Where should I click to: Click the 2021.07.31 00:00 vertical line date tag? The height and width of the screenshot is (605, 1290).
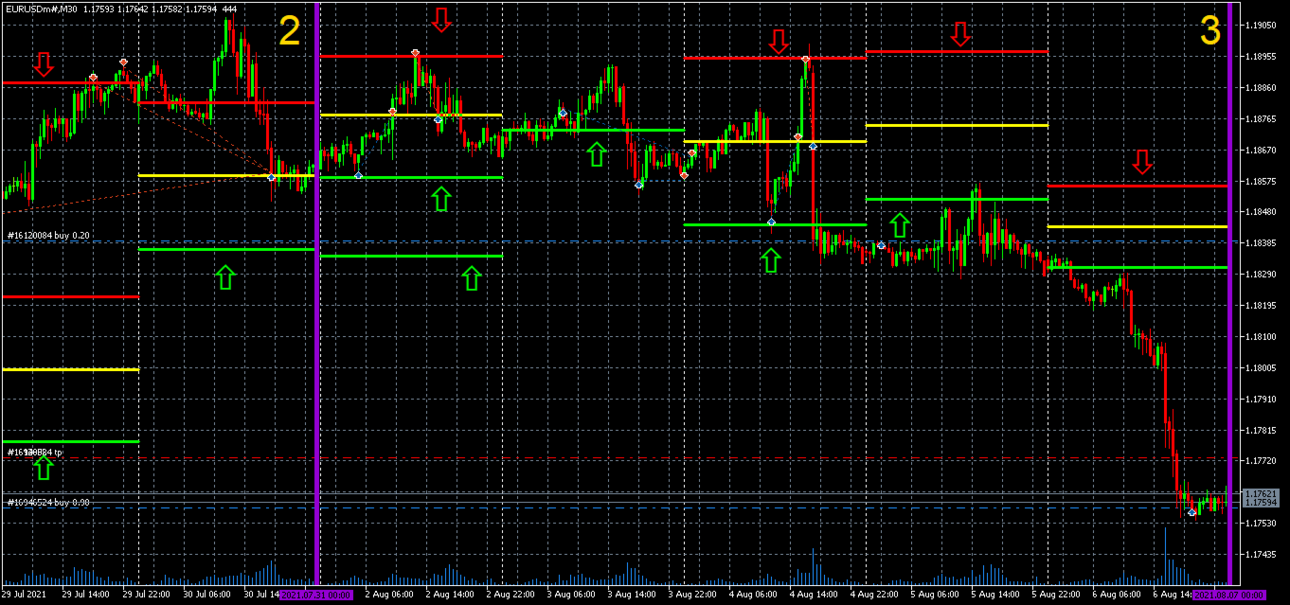point(316,595)
